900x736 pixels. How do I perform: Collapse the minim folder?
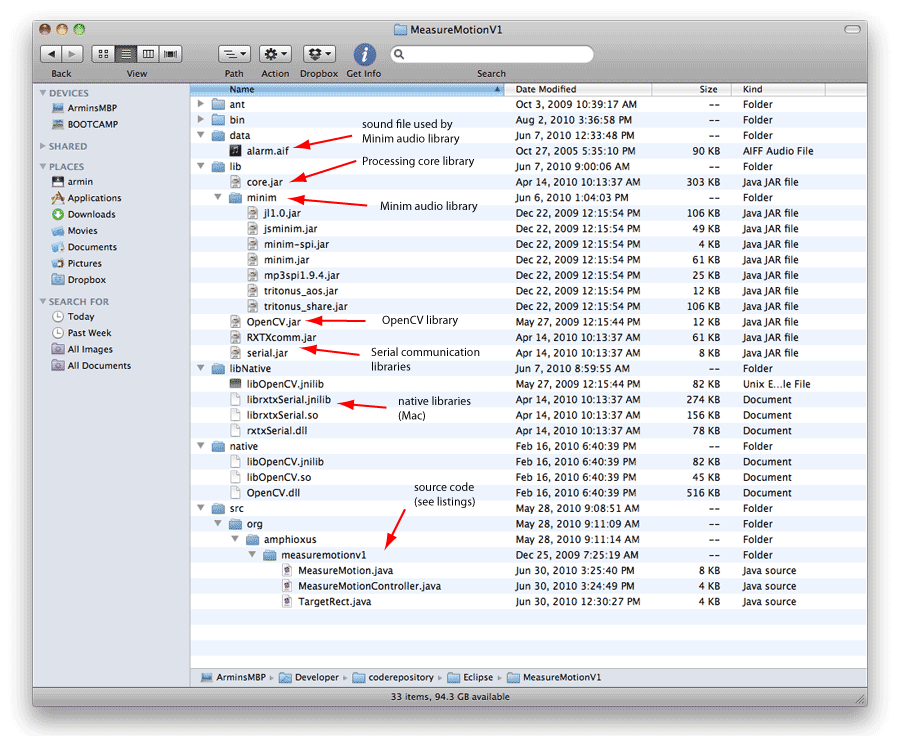coord(218,197)
